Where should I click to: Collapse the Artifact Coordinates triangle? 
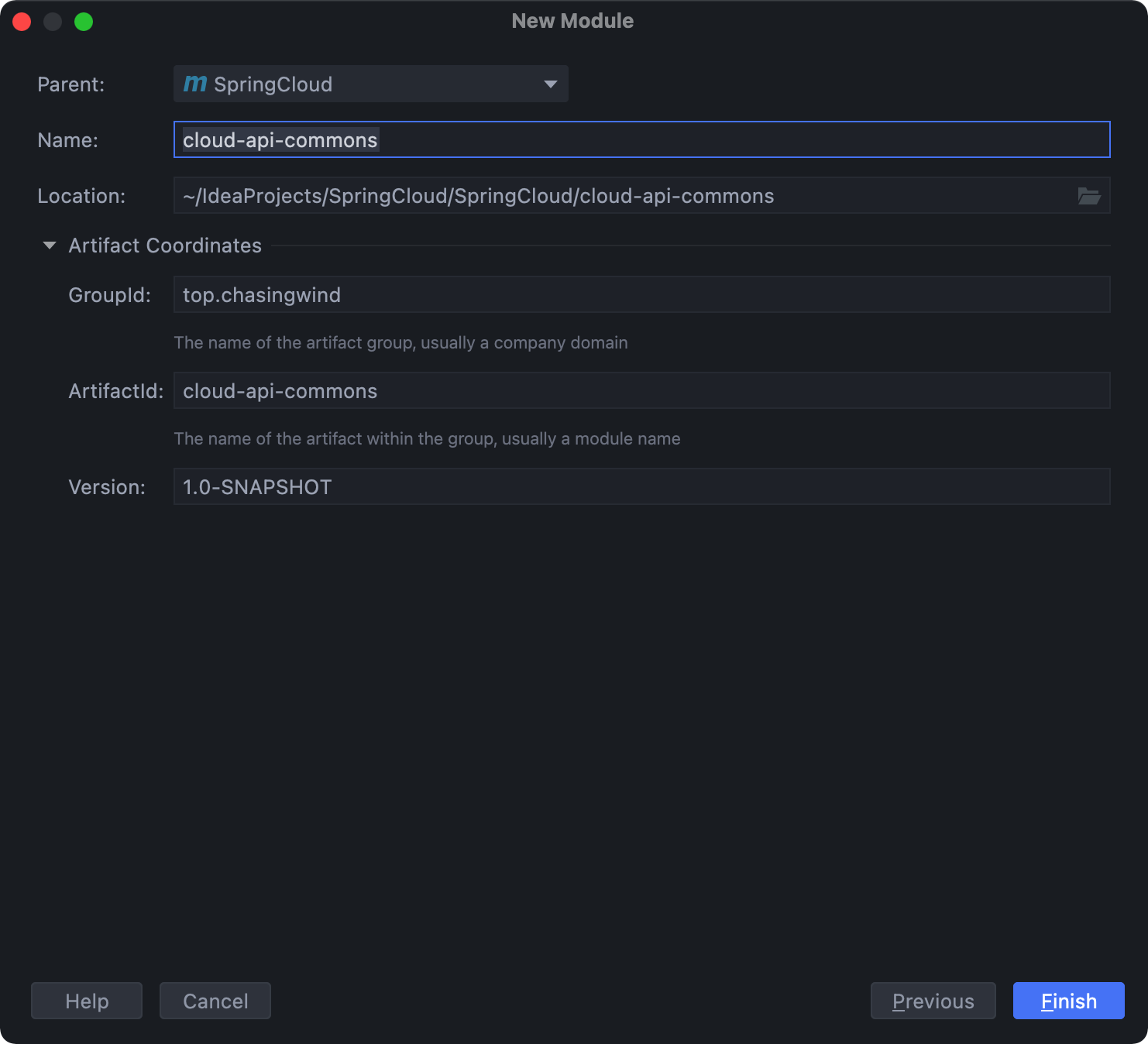[50, 246]
